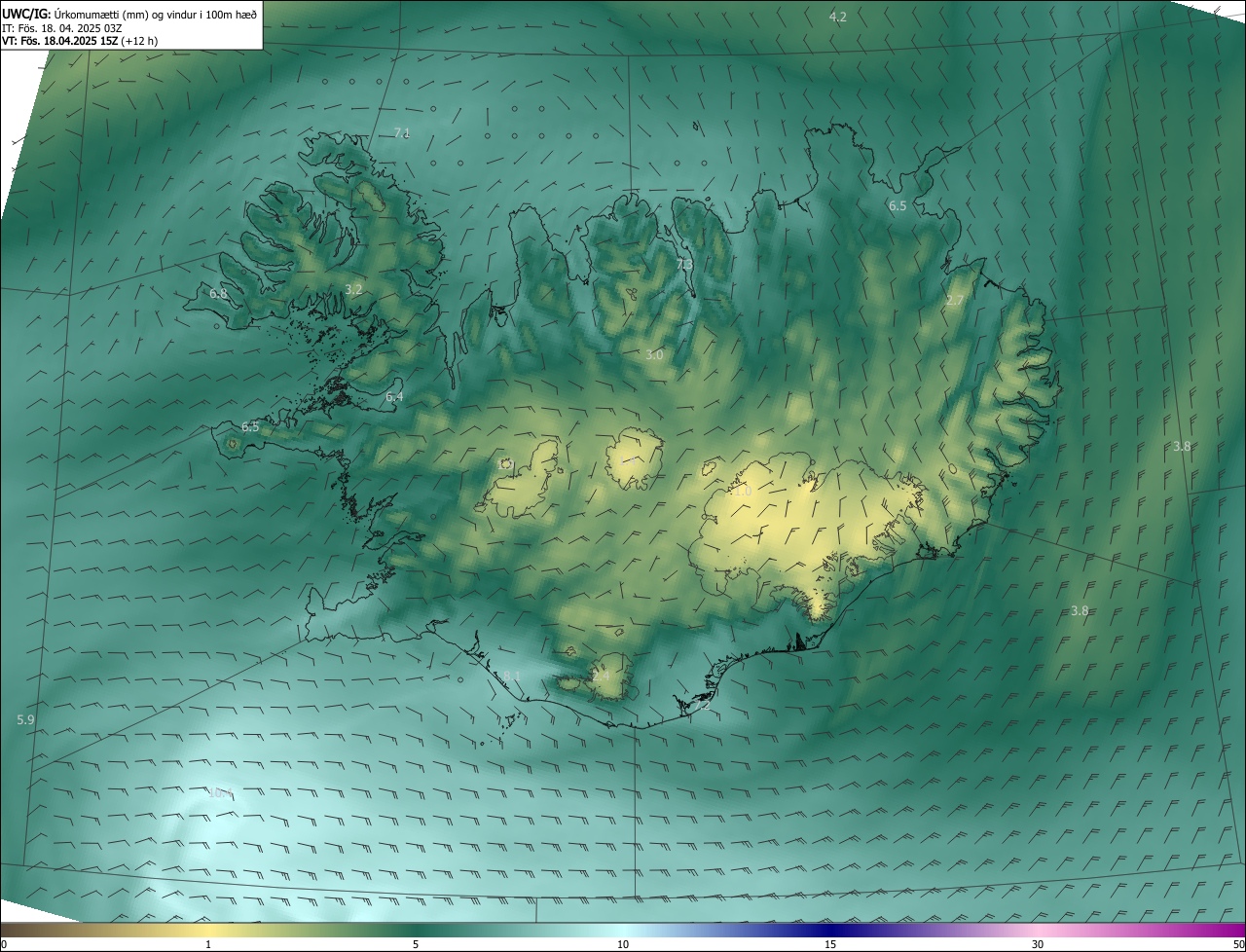Image resolution: width=1246 pixels, height=952 pixels.
Task: Click the 8.1 value label on south coast
Action: (x=512, y=676)
